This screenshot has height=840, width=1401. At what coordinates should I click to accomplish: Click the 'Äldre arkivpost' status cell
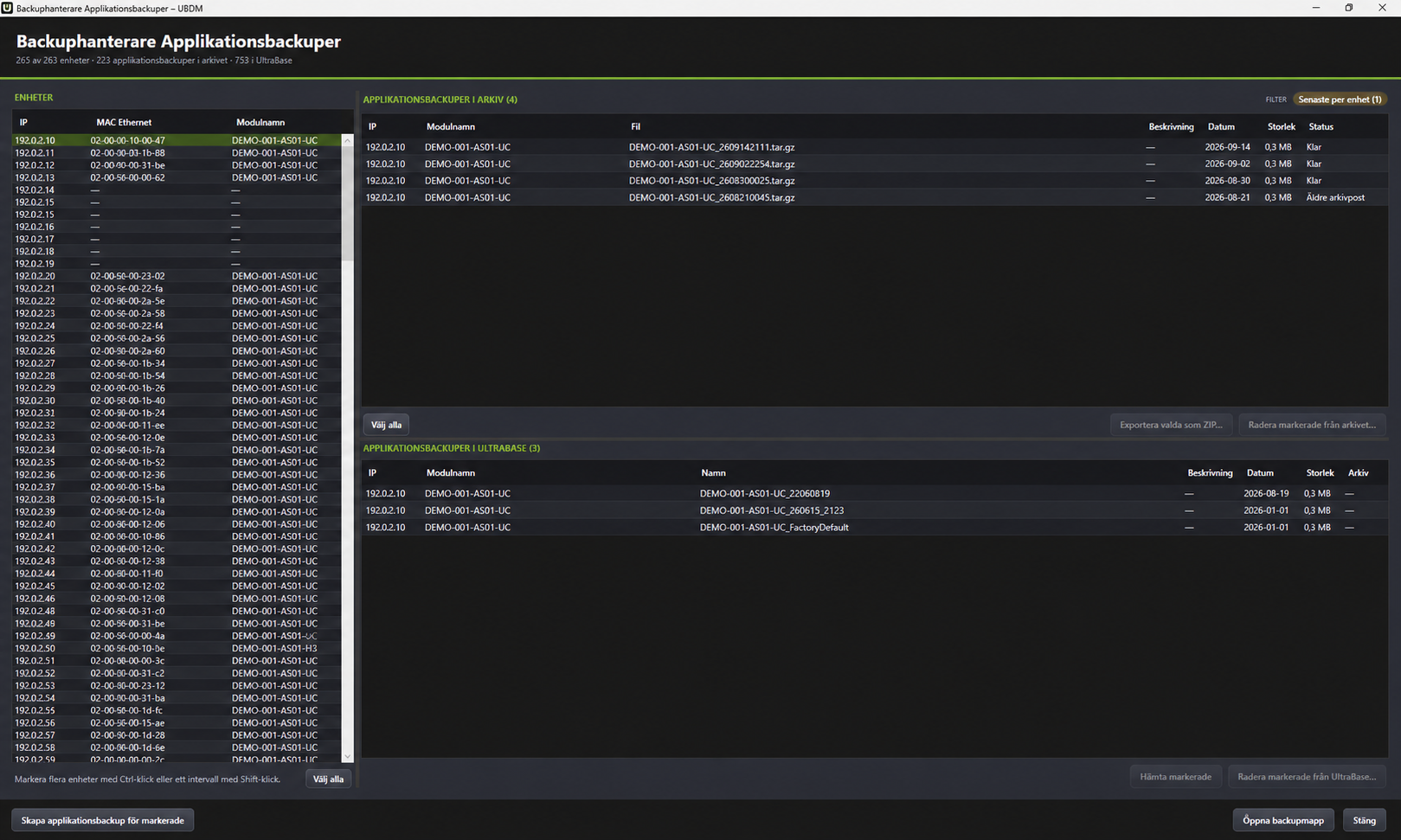pos(1335,197)
